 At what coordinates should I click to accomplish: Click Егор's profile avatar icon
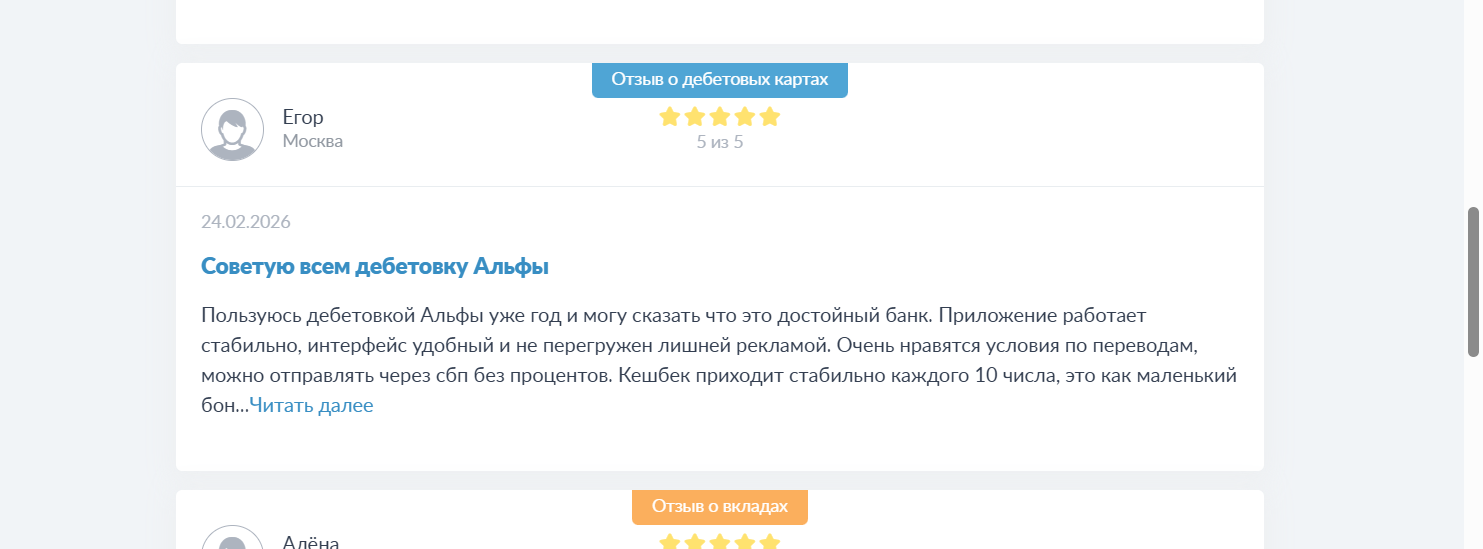(x=233, y=130)
